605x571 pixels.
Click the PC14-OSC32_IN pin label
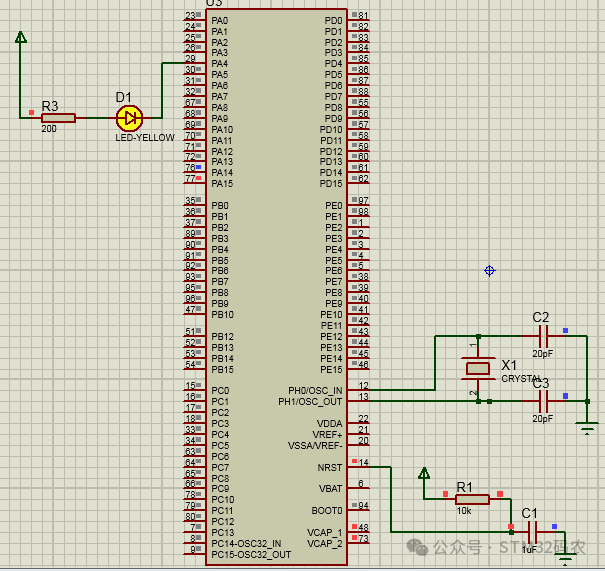[246, 544]
